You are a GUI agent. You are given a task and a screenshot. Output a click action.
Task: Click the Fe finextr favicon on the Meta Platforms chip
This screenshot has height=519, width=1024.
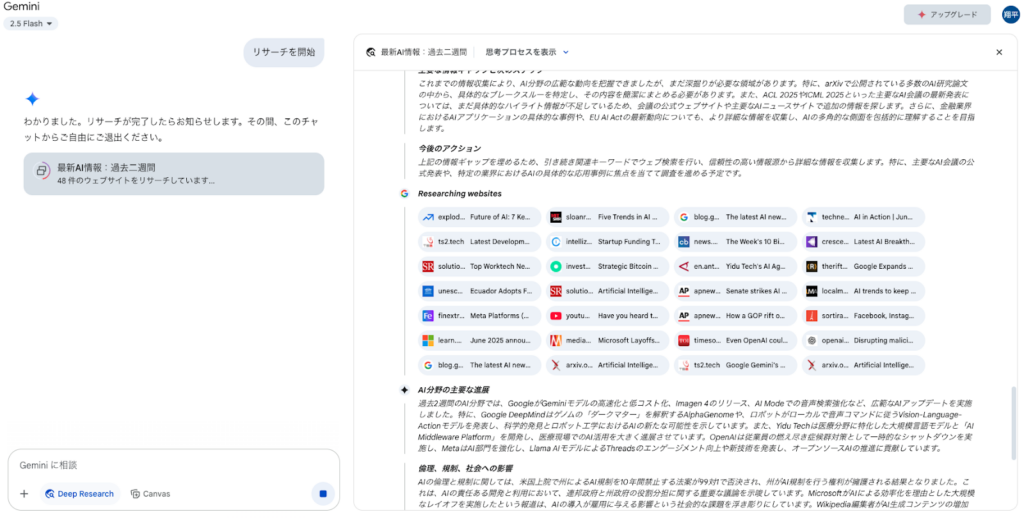428,316
